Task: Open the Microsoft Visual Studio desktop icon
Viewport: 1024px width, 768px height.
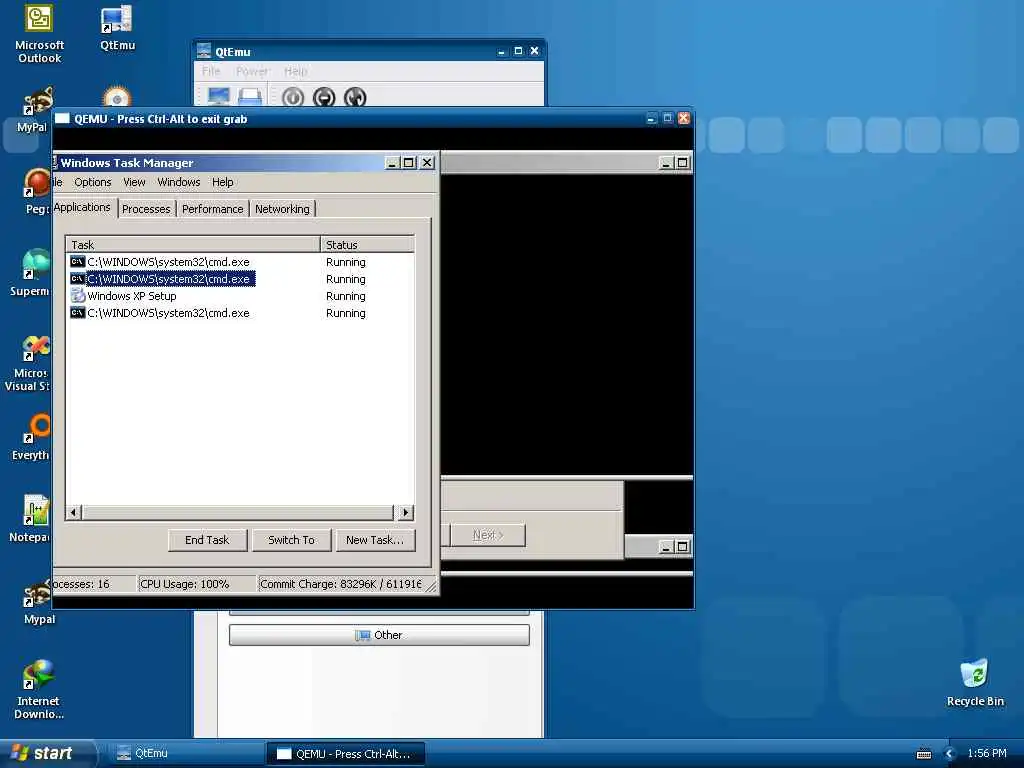Action: coord(28,364)
